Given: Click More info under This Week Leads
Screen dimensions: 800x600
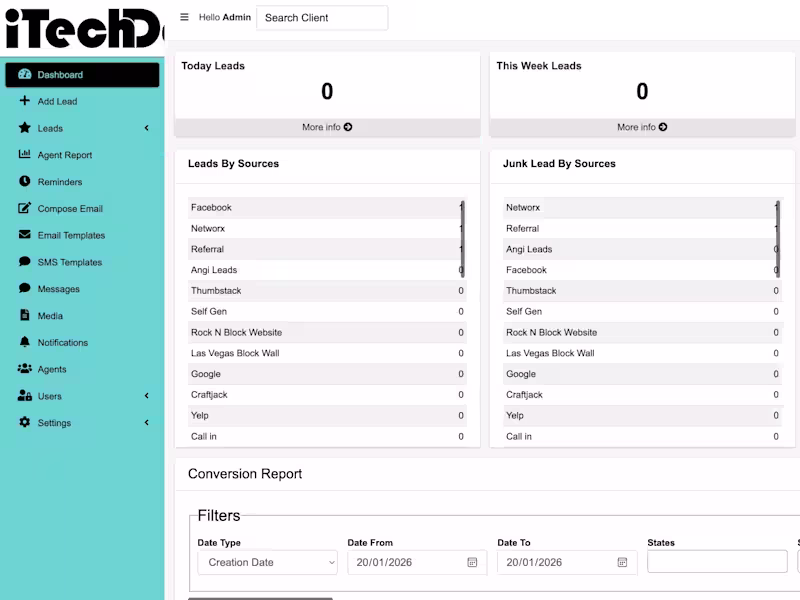Looking at the screenshot, I should click(x=642, y=127).
